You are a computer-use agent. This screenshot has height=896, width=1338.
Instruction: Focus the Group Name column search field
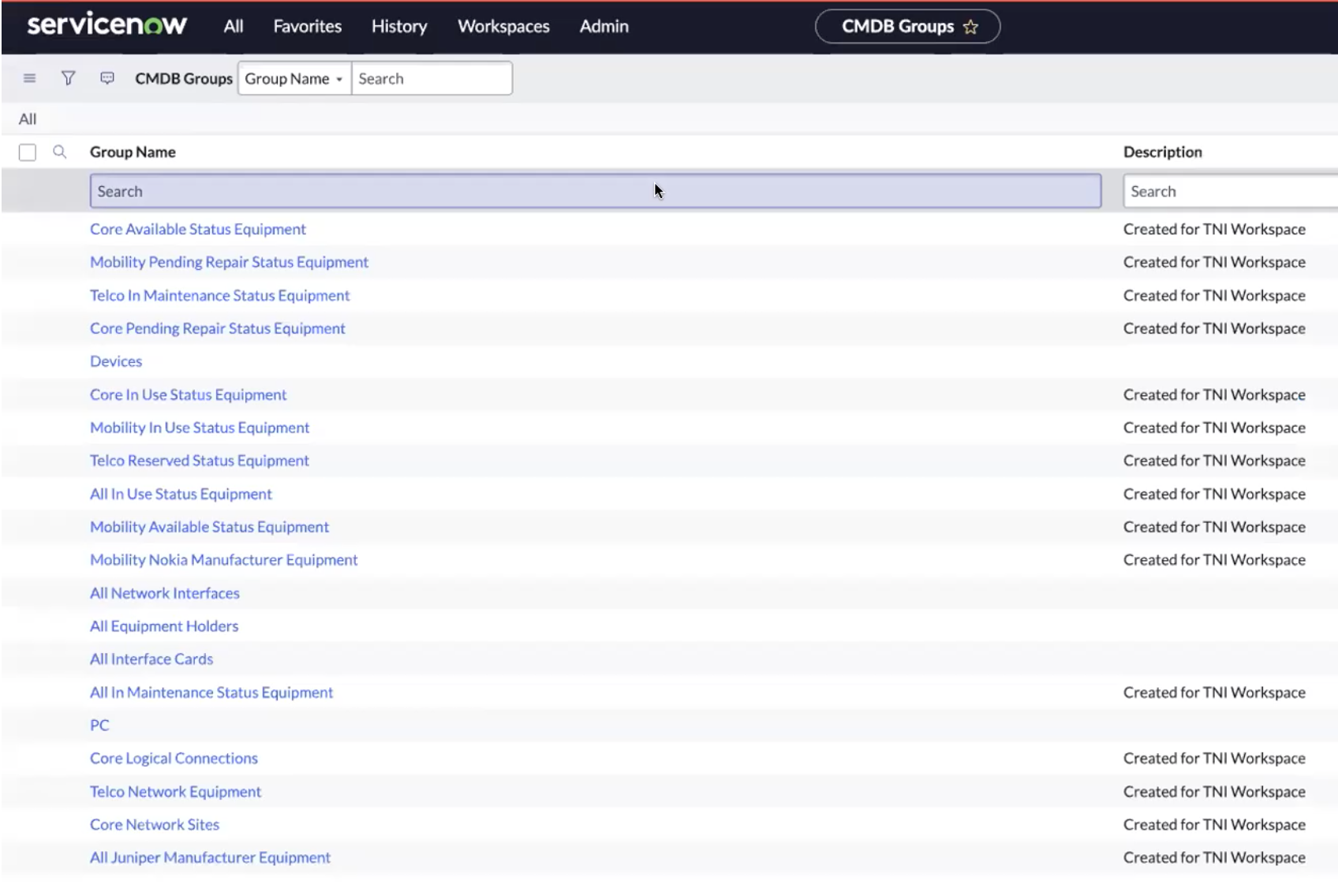(596, 191)
